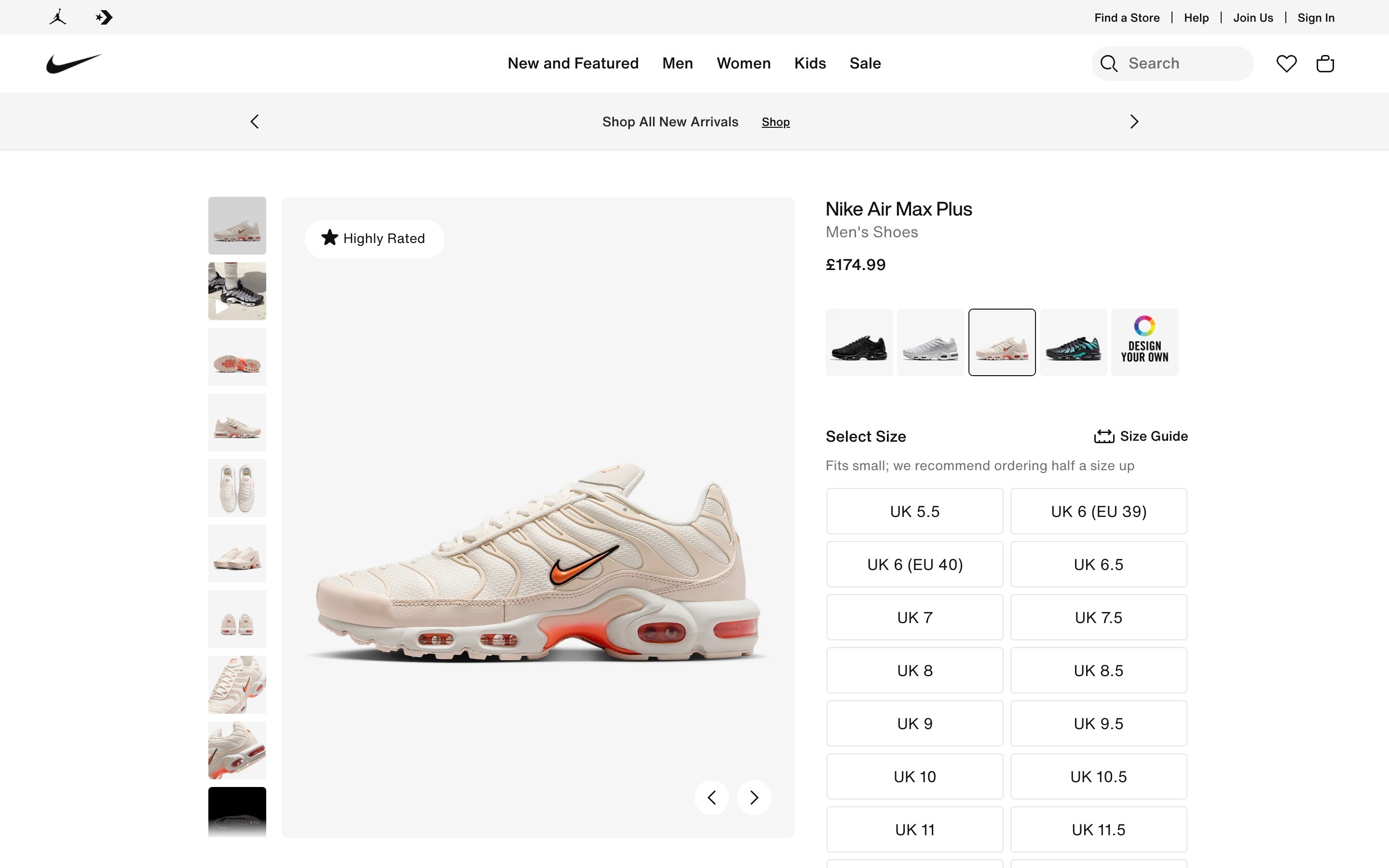This screenshot has width=1389, height=868.
Task: Advance the promo banner with the right chevron
Action: coord(1133,121)
